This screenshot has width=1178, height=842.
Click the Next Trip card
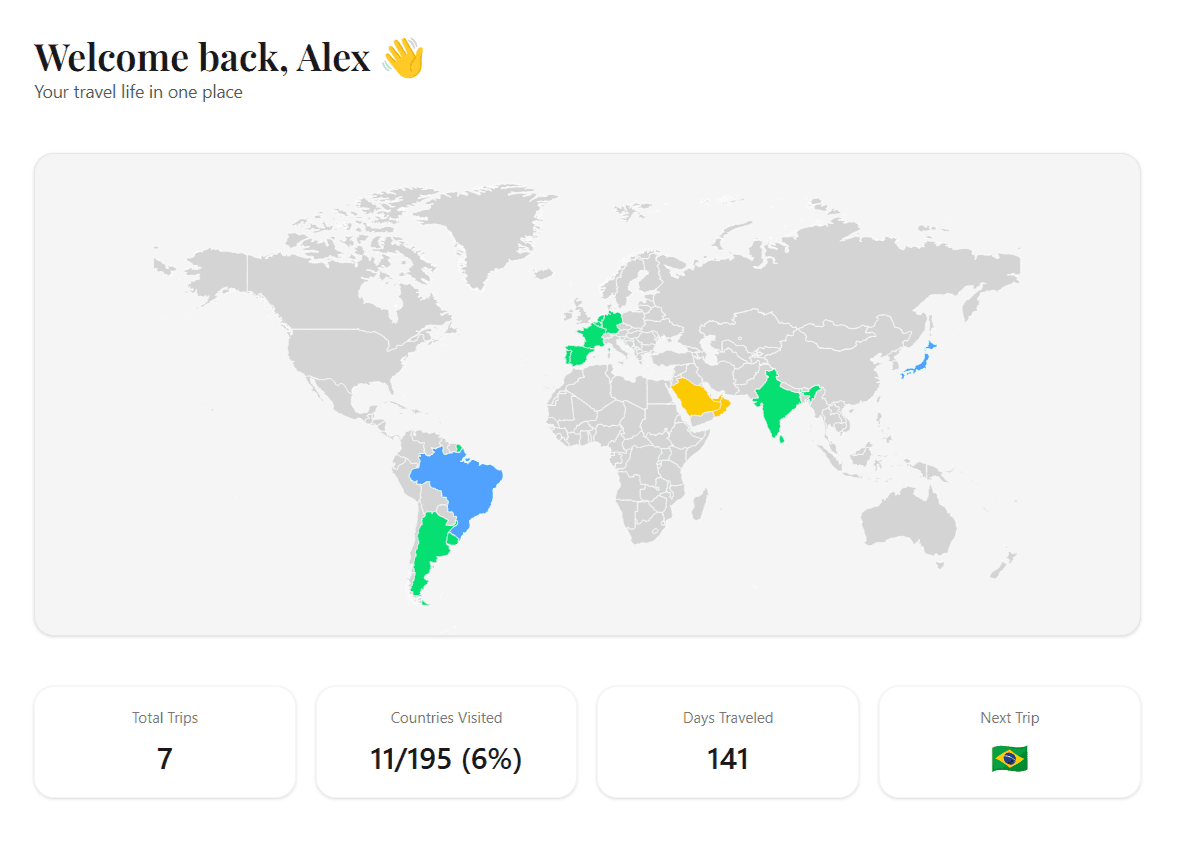(x=1010, y=742)
